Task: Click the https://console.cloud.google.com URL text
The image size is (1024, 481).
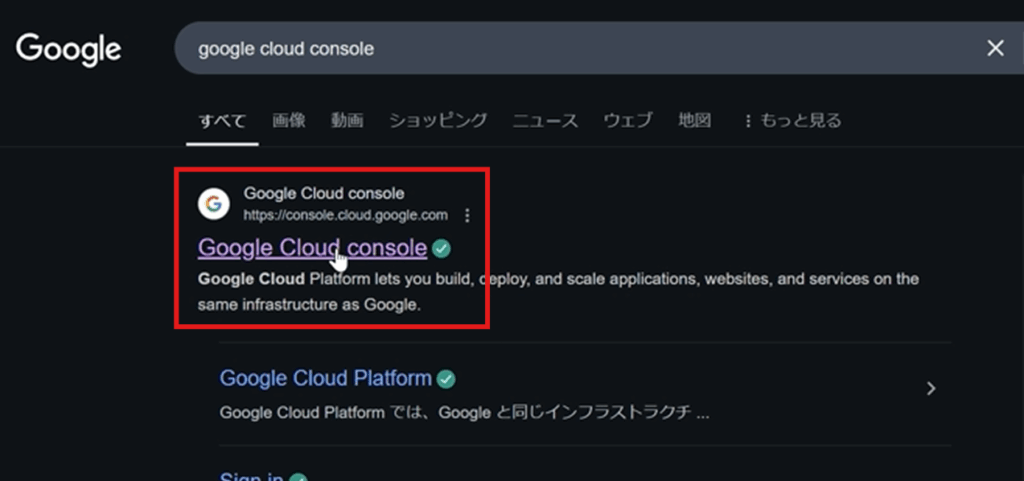Action: tap(345, 215)
